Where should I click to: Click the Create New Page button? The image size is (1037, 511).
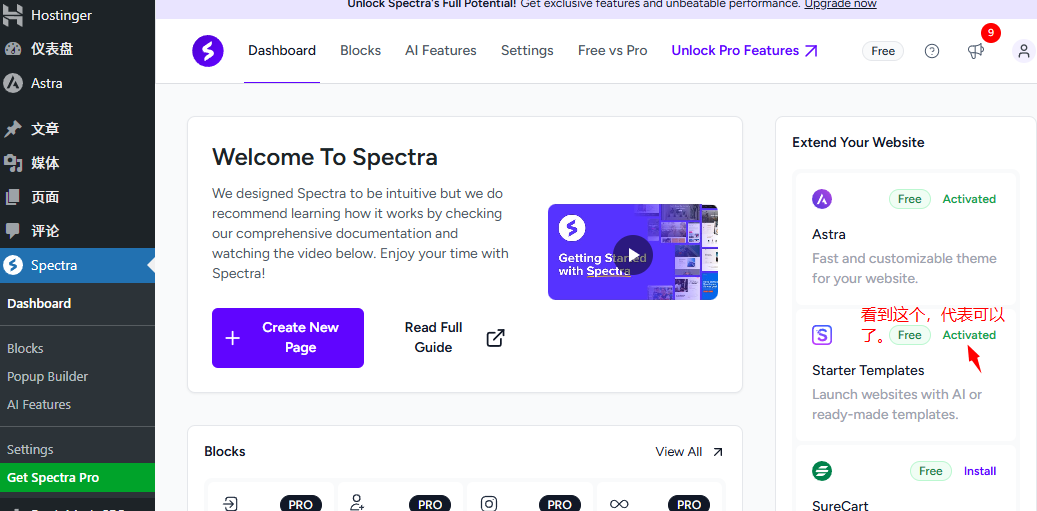tap(288, 338)
